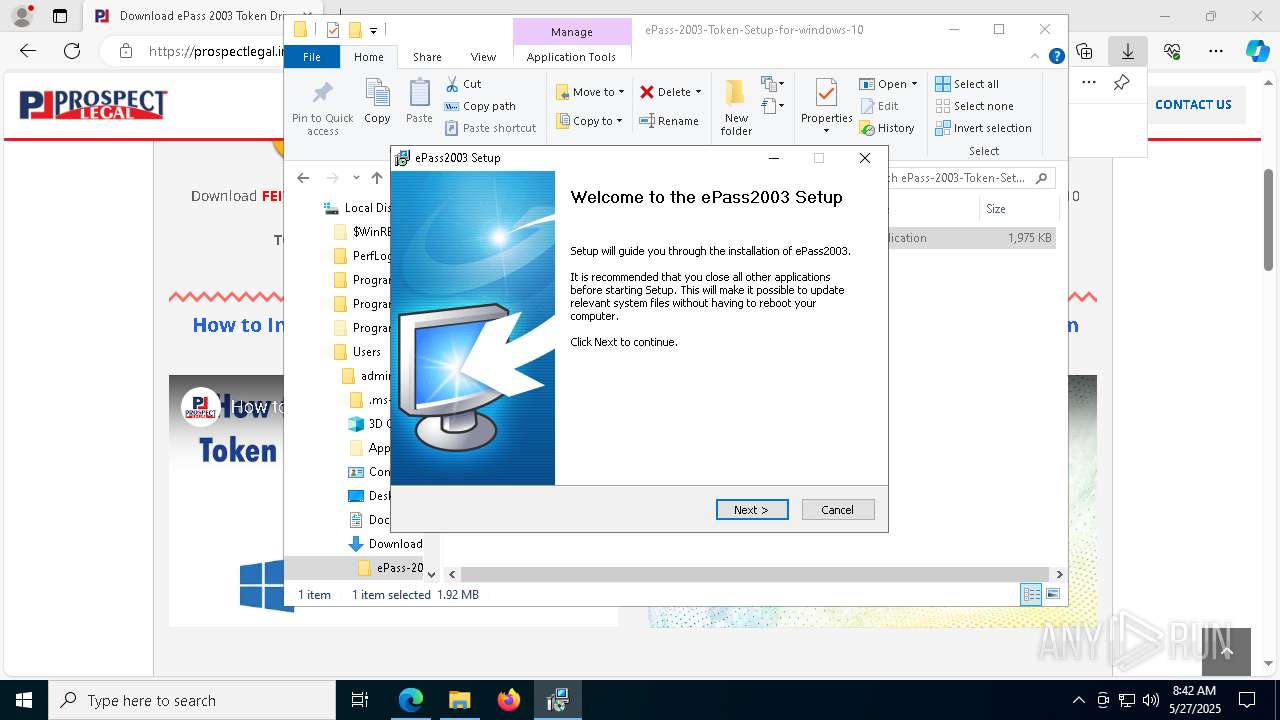Click the Properties icon
The height and width of the screenshot is (720, 1280).
coord(826,93)
